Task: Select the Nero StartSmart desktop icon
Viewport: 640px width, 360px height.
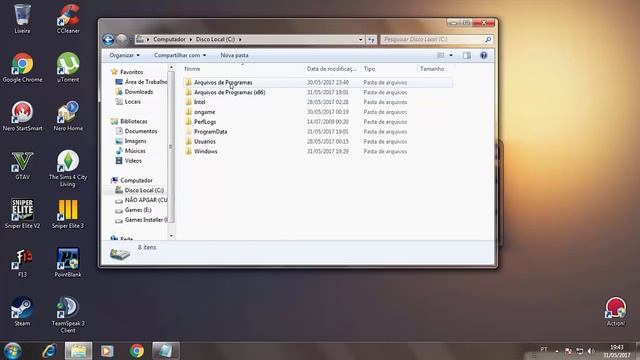Action: 22,116
